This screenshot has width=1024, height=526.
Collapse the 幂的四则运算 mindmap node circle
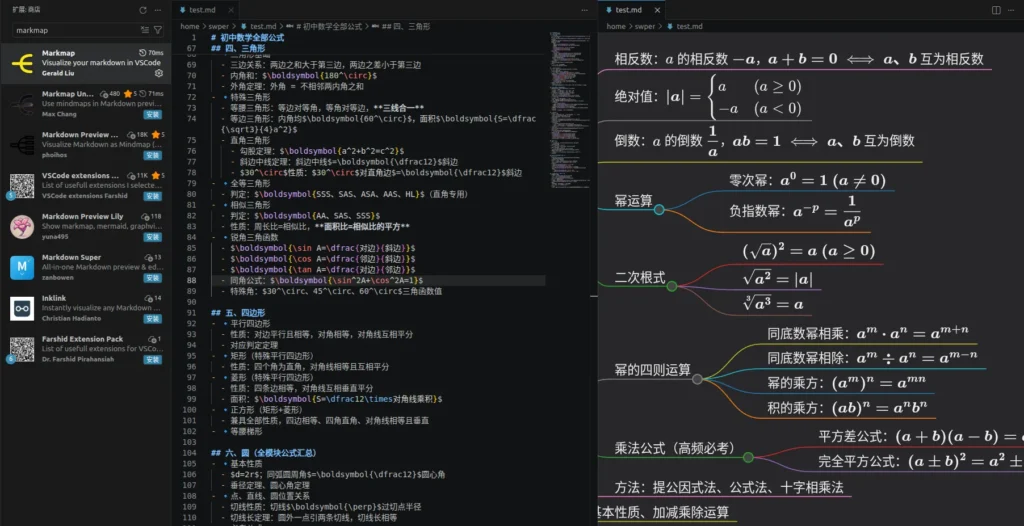coord(697,379)
